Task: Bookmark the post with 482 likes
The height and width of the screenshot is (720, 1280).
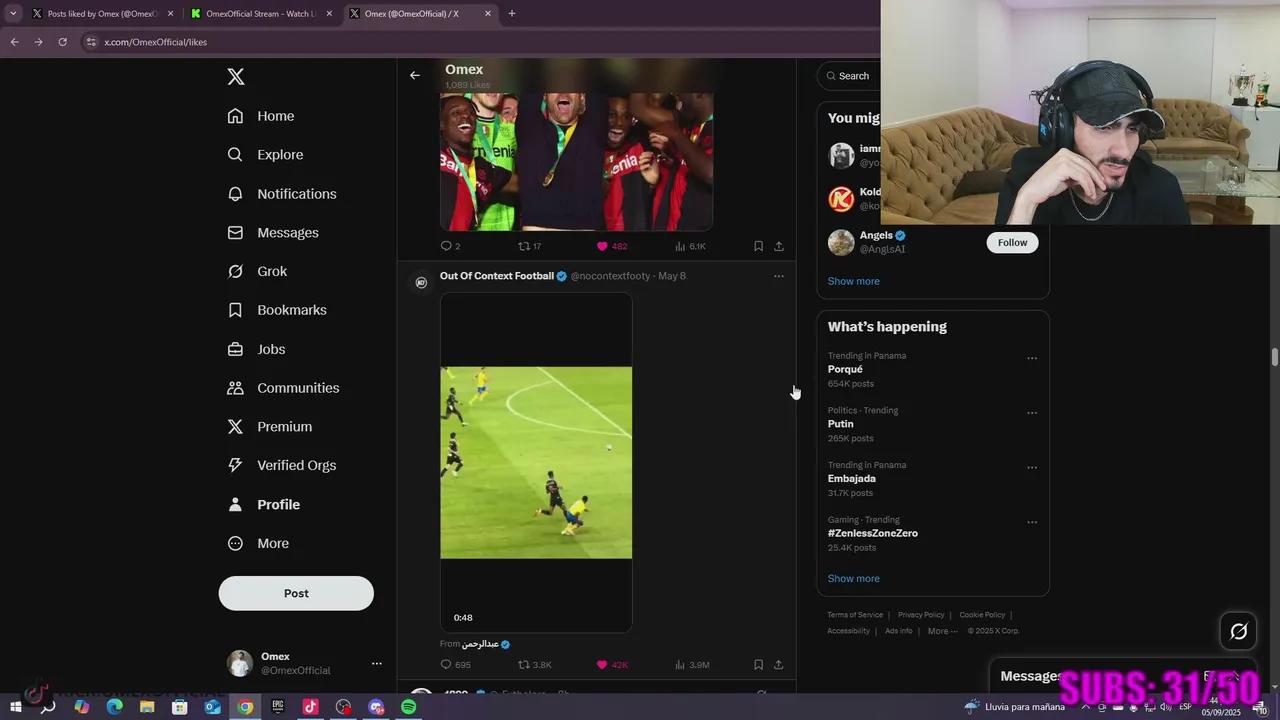Action: 758,246
